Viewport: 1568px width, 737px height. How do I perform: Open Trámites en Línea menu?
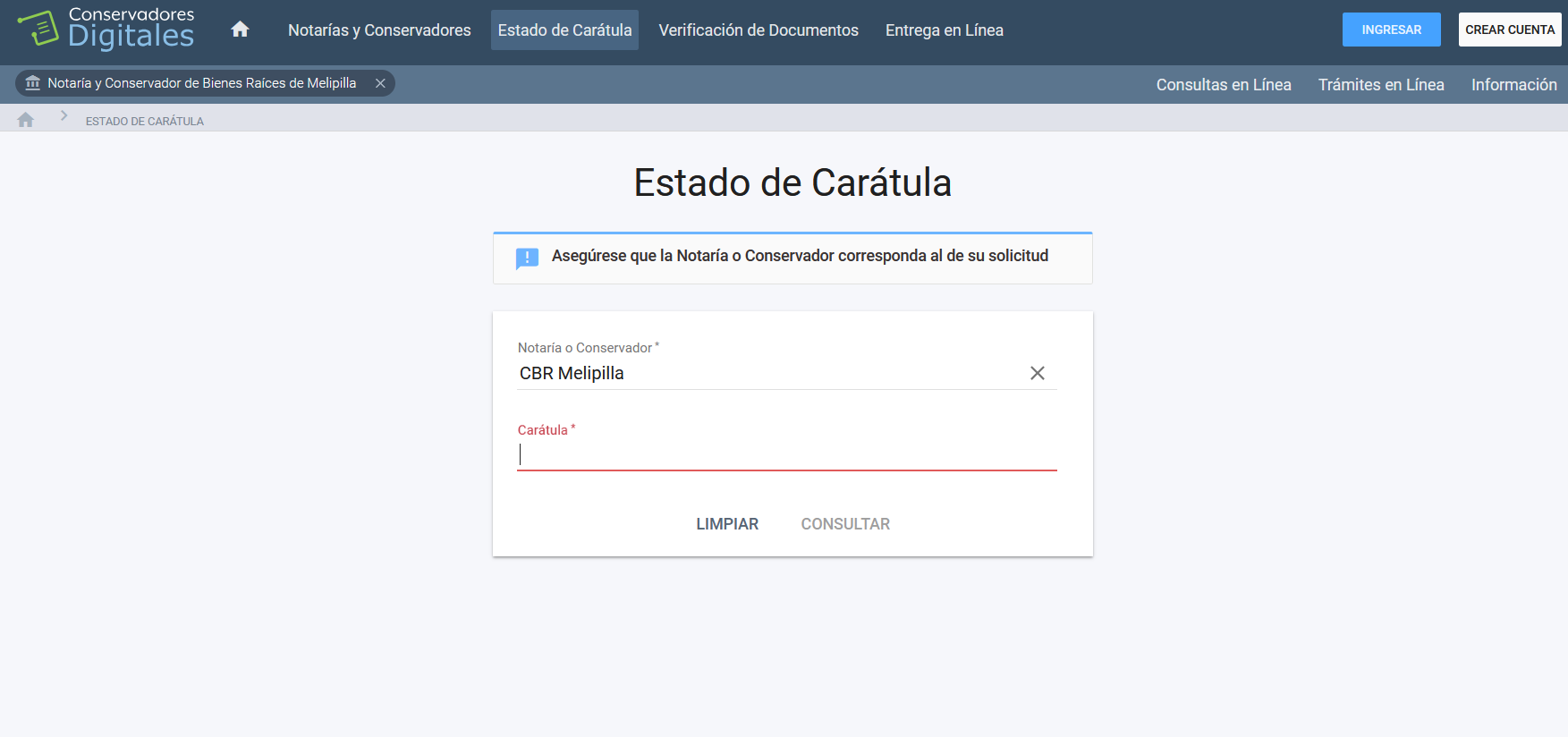pyautogui.click(x=1381, y=85)
